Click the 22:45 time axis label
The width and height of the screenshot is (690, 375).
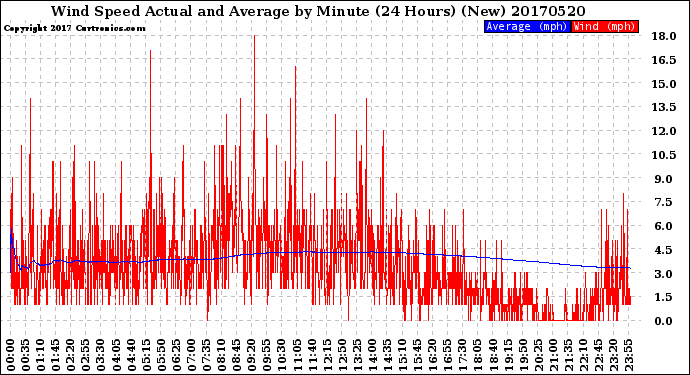pyautogui.click(x=599, y=355)
